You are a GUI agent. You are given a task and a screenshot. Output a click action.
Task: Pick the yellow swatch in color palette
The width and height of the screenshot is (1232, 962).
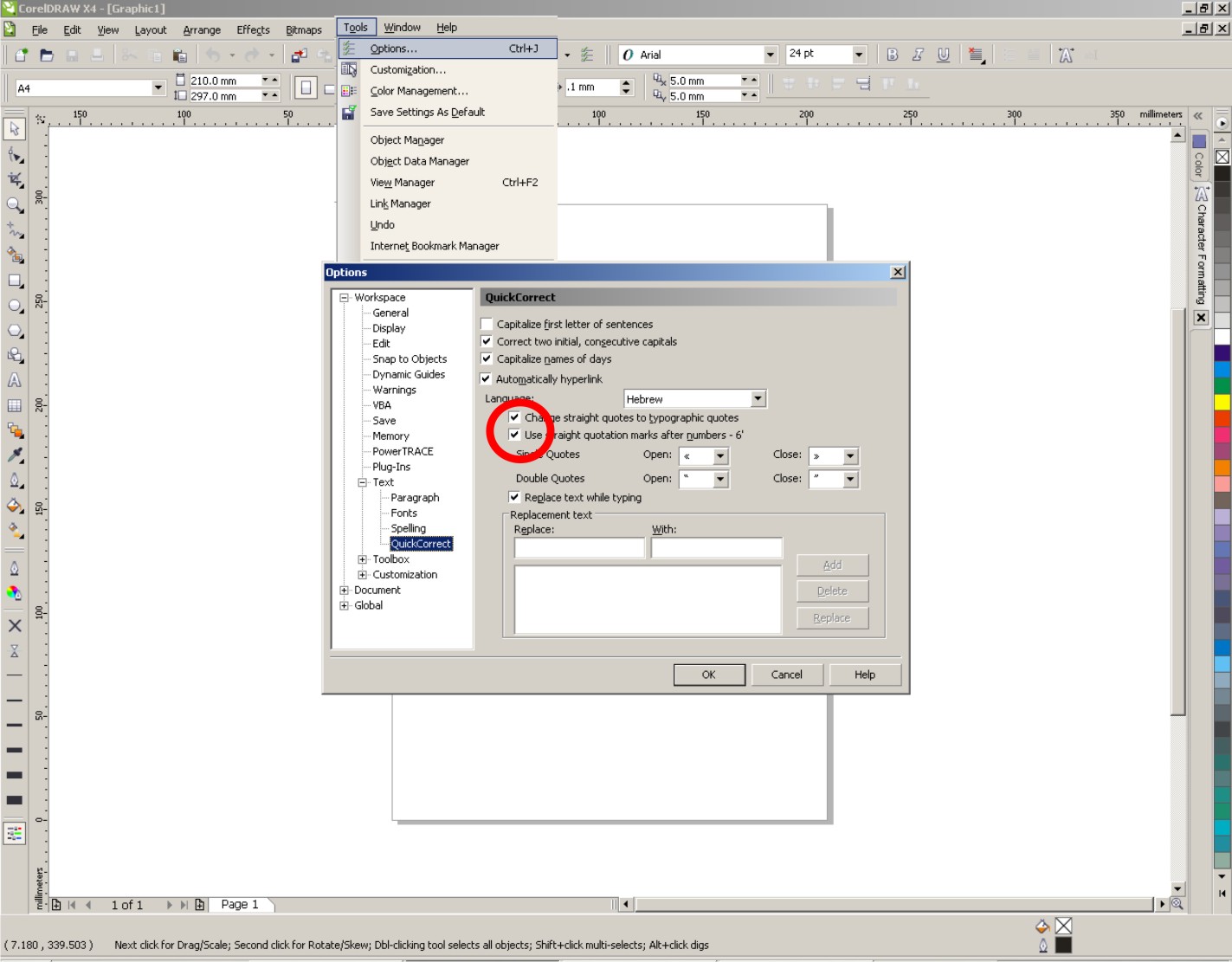click(1222, 402)
